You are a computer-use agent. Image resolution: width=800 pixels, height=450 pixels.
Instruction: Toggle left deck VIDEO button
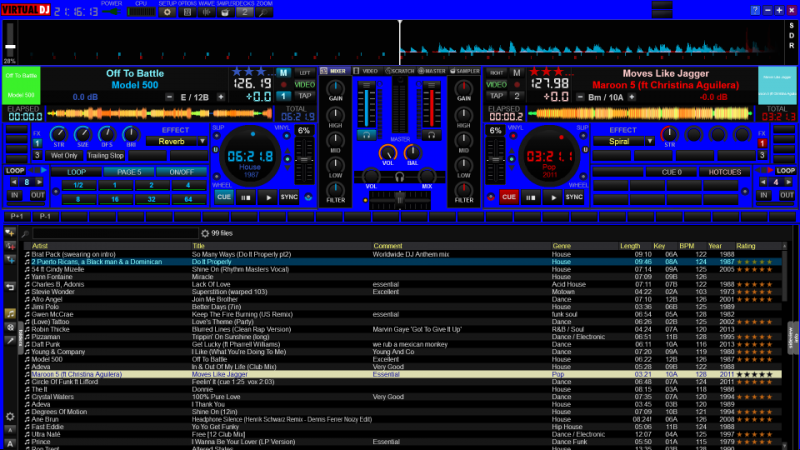[x=305, y=85]
